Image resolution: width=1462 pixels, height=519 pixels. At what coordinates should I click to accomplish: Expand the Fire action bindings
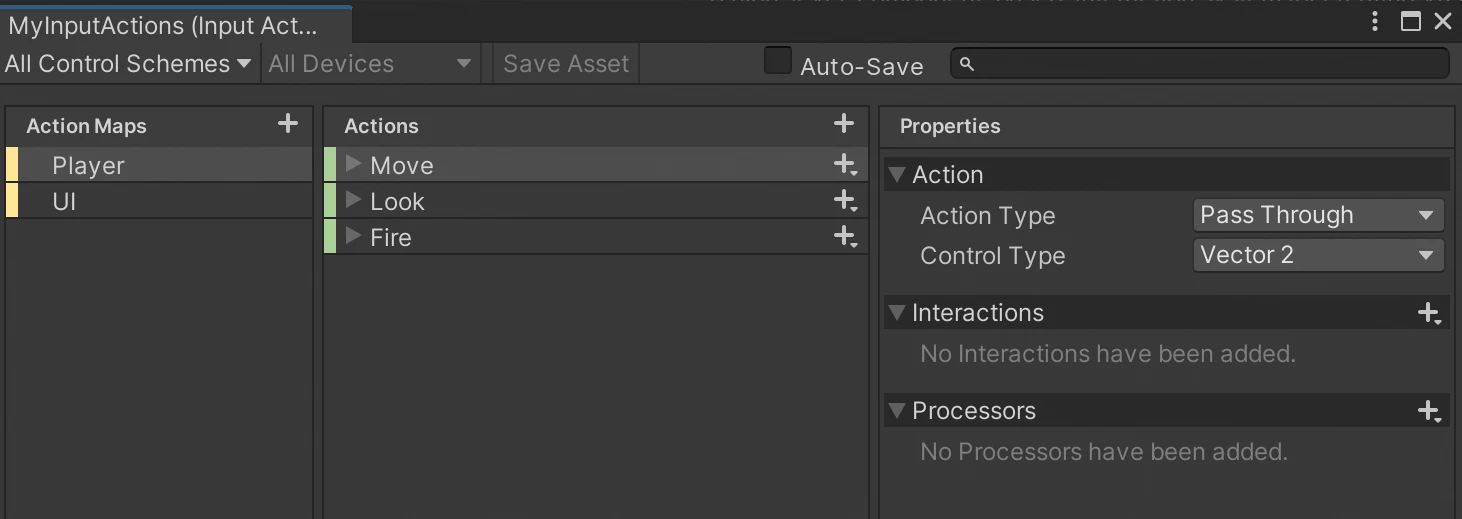click(x=353, y=236)
